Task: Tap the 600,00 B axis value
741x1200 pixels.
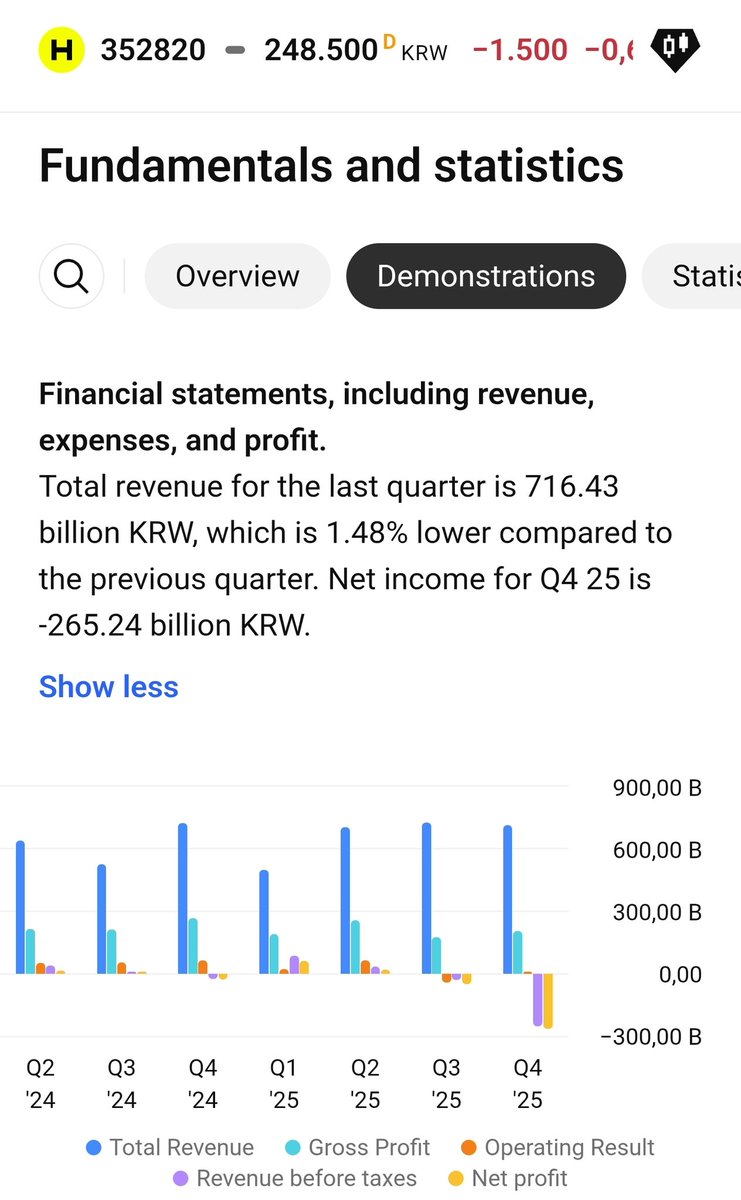Action: tap(657, 850)
